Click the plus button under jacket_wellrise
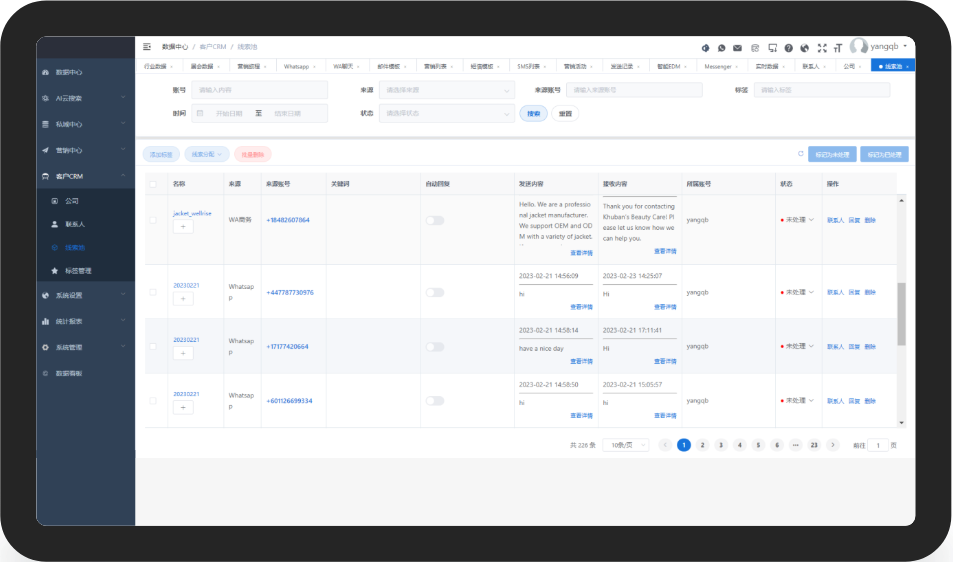Image resolution: width=953 pixels, height=562 pixels. (183, 227)
